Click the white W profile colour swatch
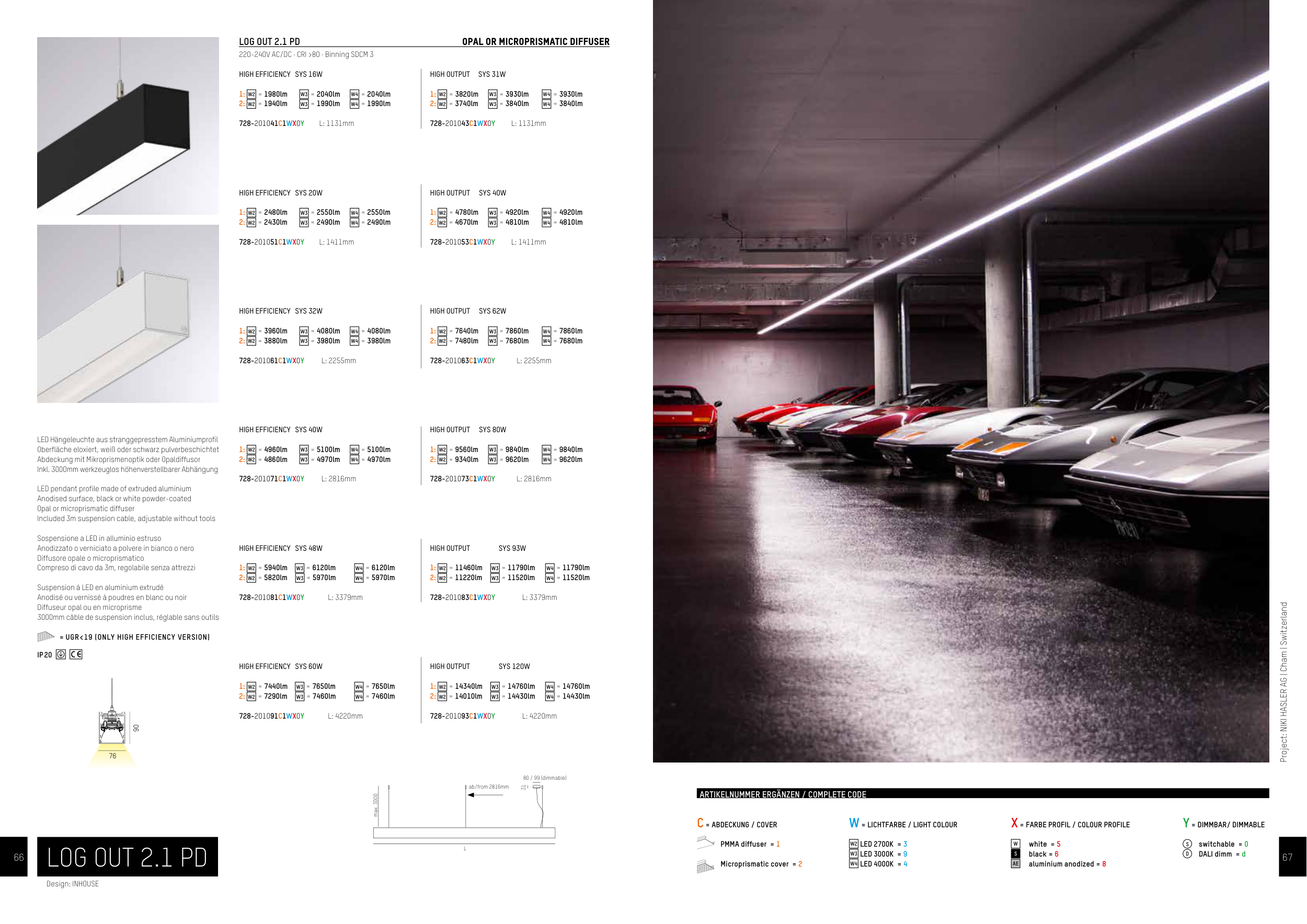The image size is (1307, 924). coord(1016,844)
